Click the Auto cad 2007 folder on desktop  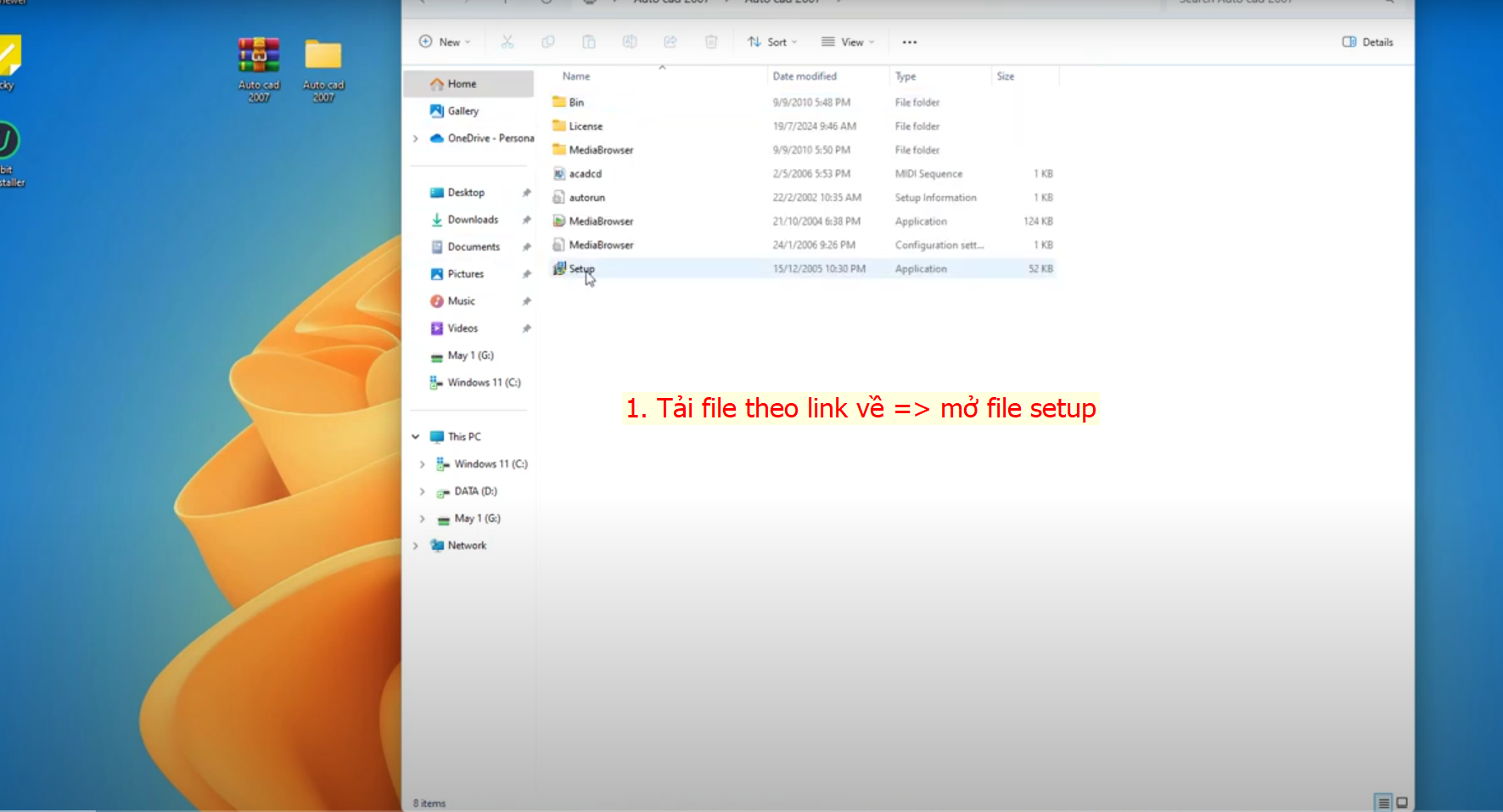323,70
